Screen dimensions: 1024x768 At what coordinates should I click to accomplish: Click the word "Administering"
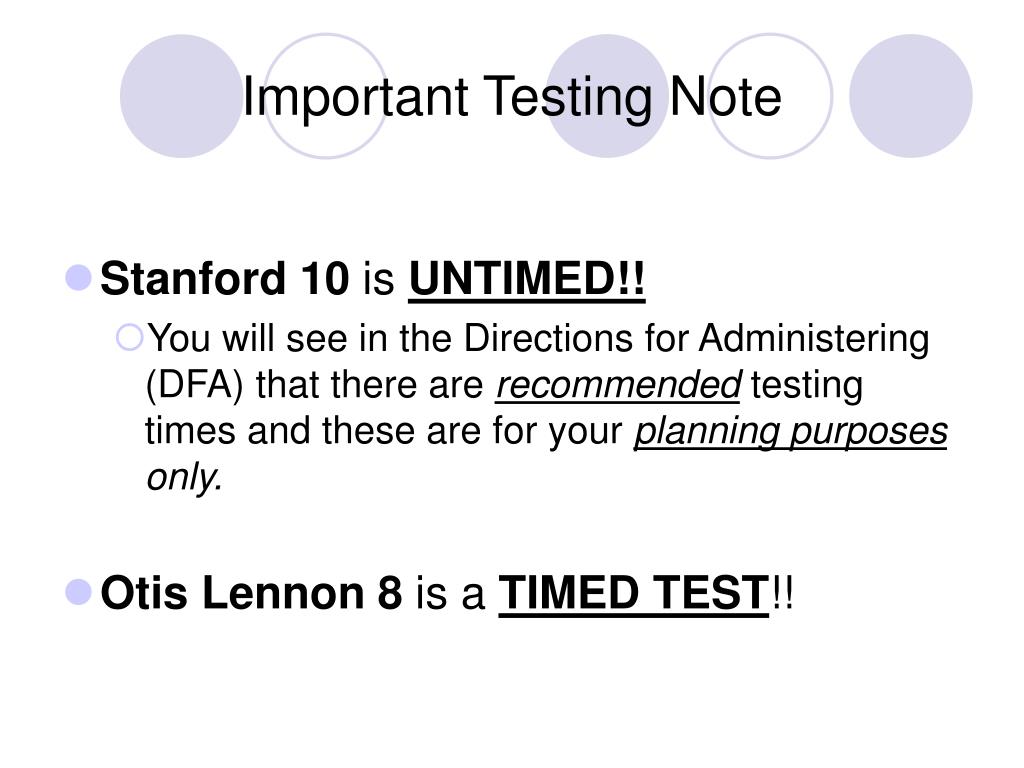(814, 340)
